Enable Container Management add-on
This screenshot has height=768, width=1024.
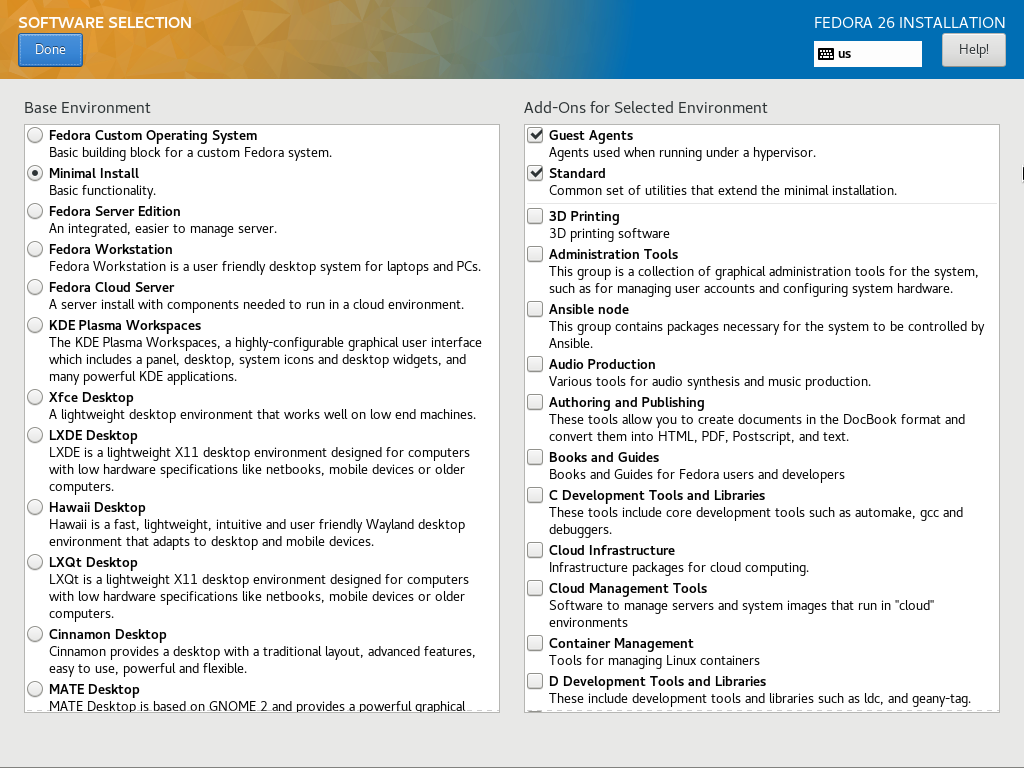536,643
